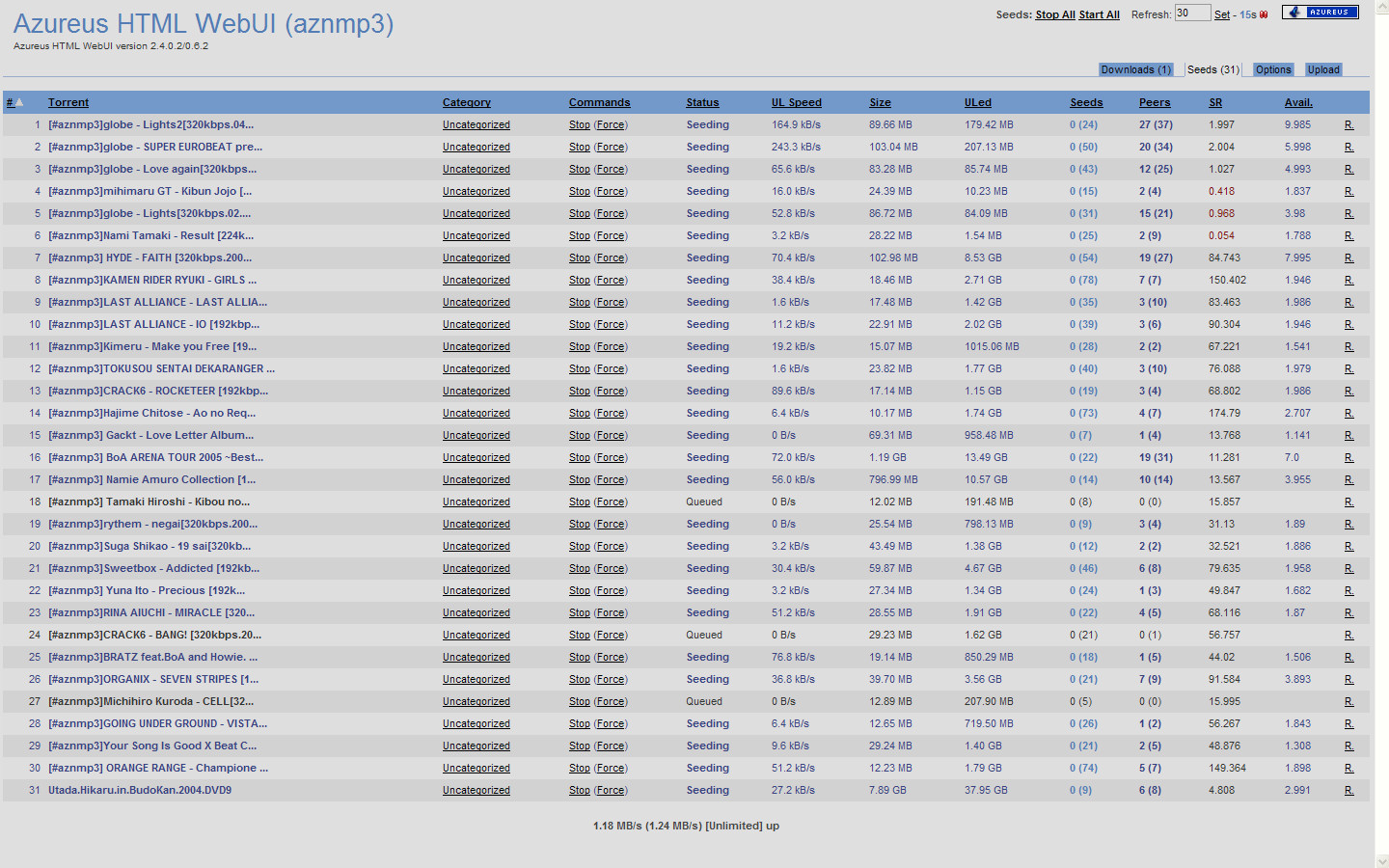This screenshot has width=1389, height=868.
Task: Click the scrollbar down arrow
Action: coord(1381,860)
